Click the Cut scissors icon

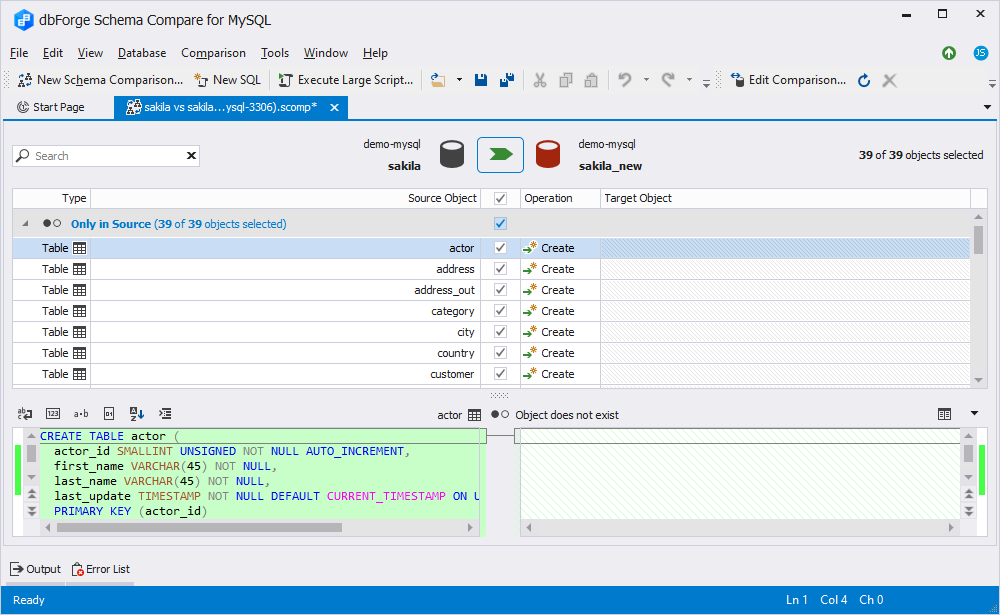[540, 80]
